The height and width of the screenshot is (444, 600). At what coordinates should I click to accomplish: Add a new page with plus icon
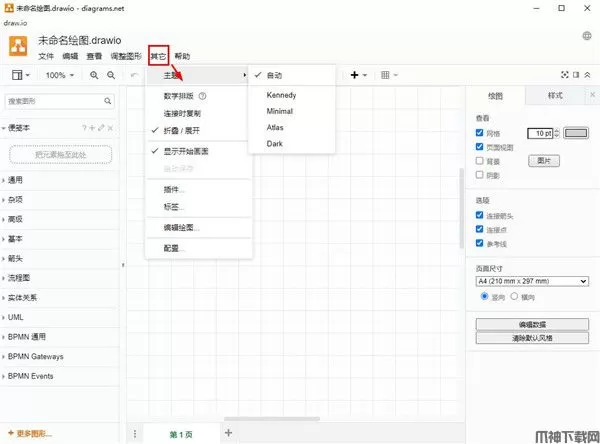pos(228,432)
